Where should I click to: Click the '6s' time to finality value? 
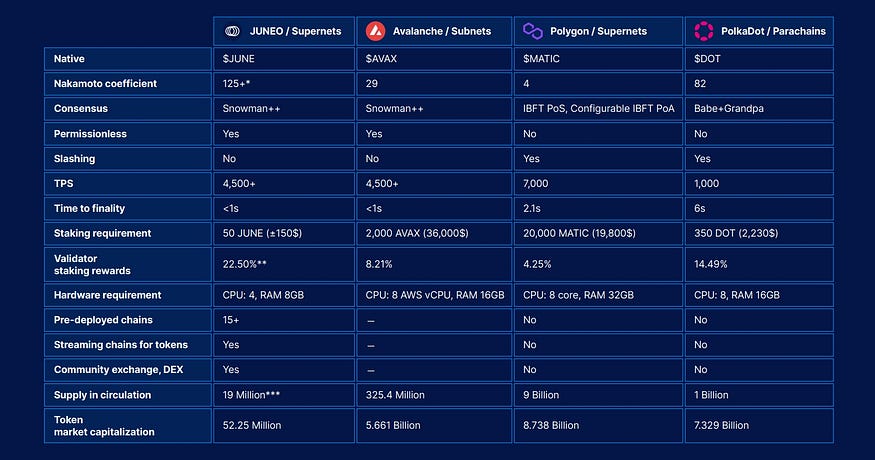[x=700, y=208]
